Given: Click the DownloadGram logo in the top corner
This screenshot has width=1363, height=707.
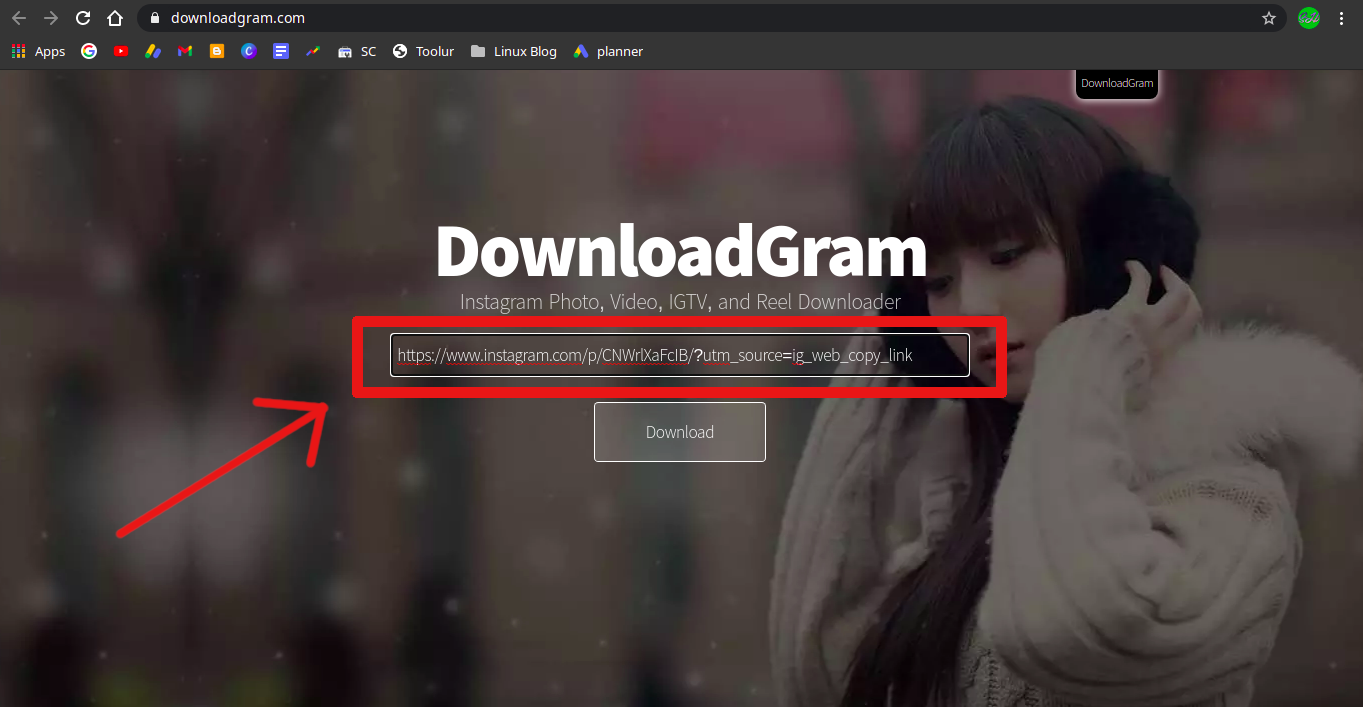Looking at the screenshot, I should 1117,83.
